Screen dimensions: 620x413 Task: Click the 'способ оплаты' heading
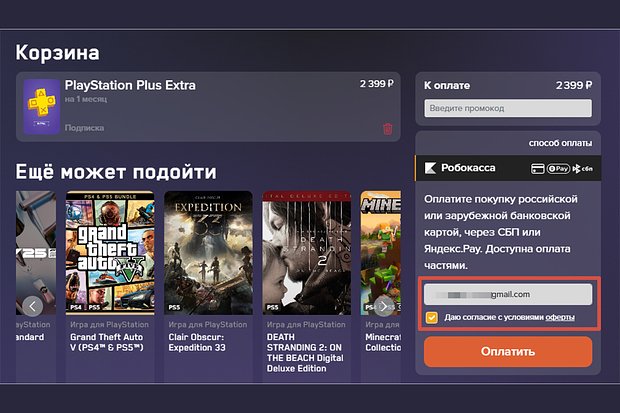pos(560,143)
